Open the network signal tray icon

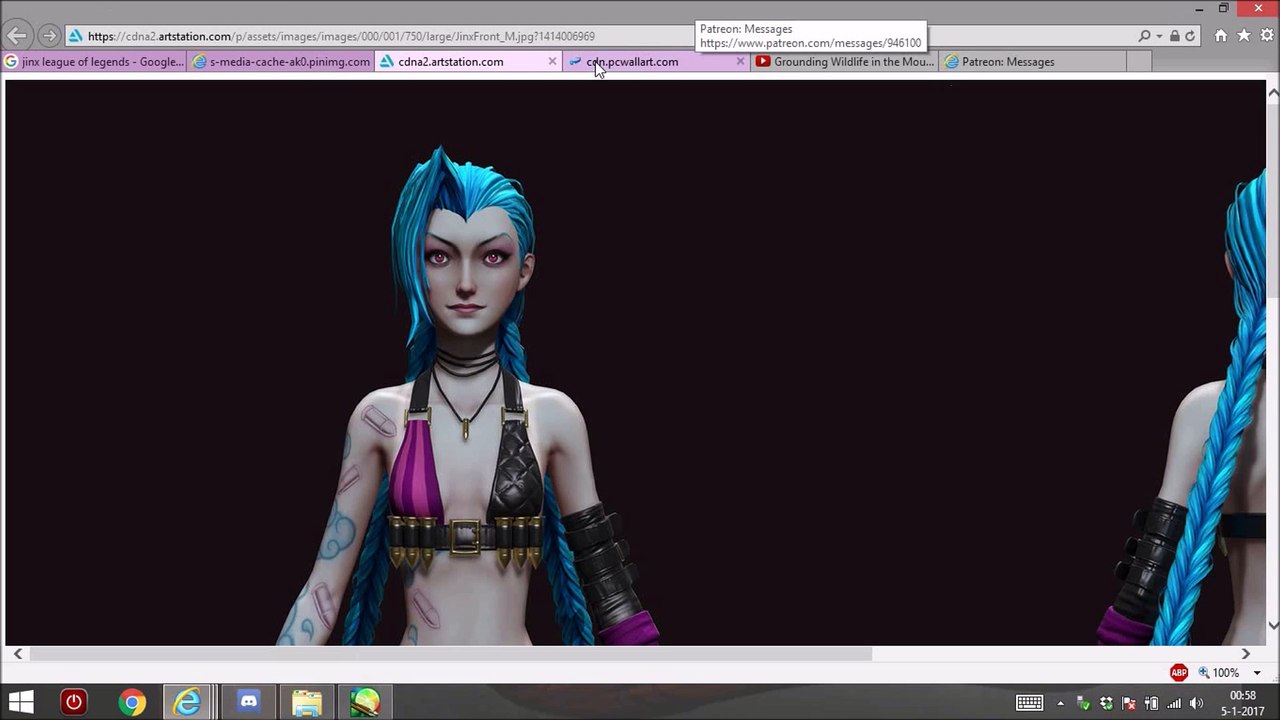(1174, 703)
